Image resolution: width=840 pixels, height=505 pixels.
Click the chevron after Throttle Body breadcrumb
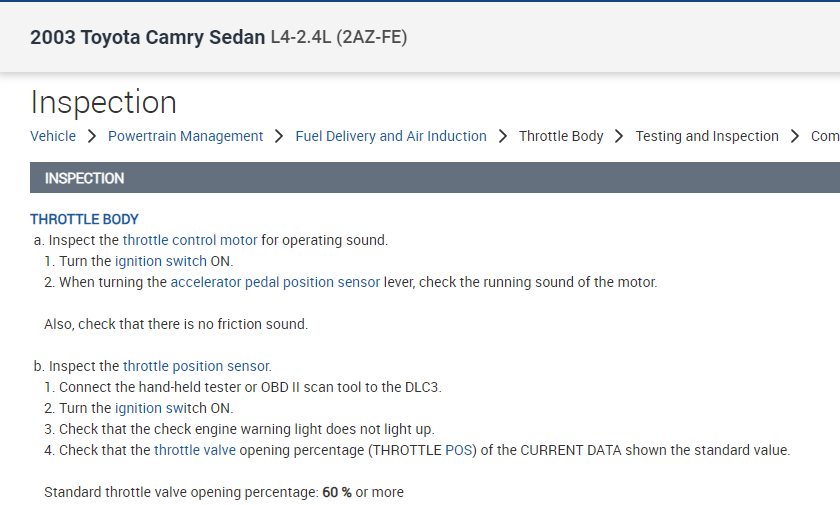[620, 136]
